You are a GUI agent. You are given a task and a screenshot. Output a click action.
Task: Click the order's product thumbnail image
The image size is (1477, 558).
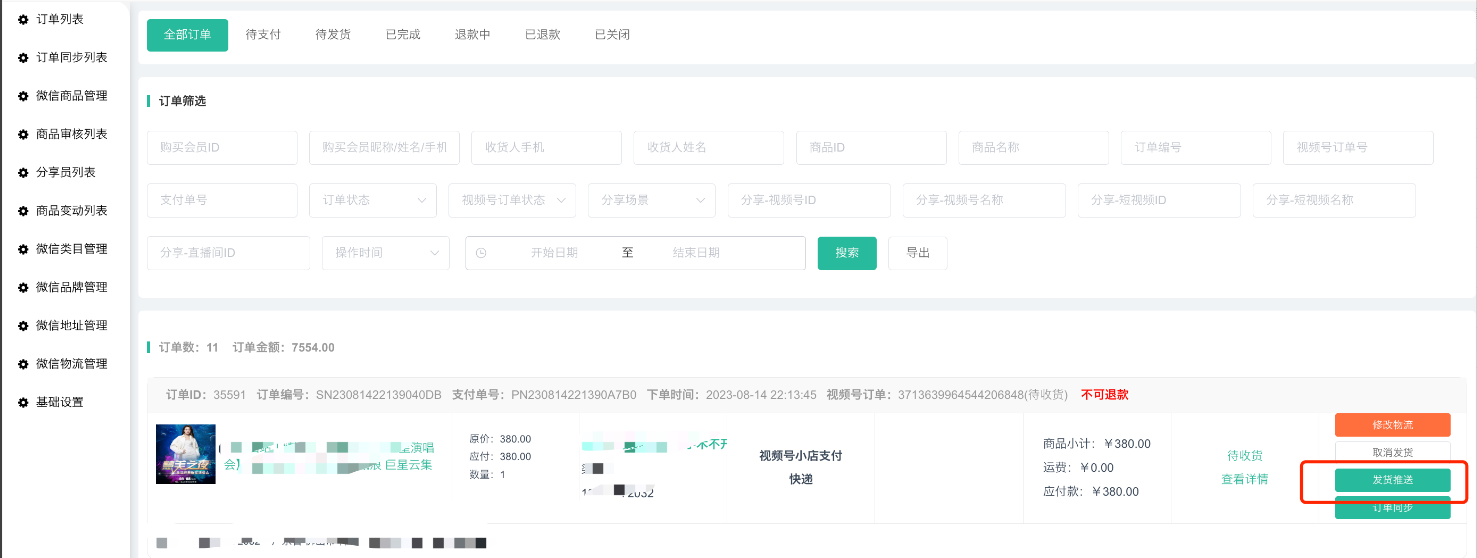[186, 454]
